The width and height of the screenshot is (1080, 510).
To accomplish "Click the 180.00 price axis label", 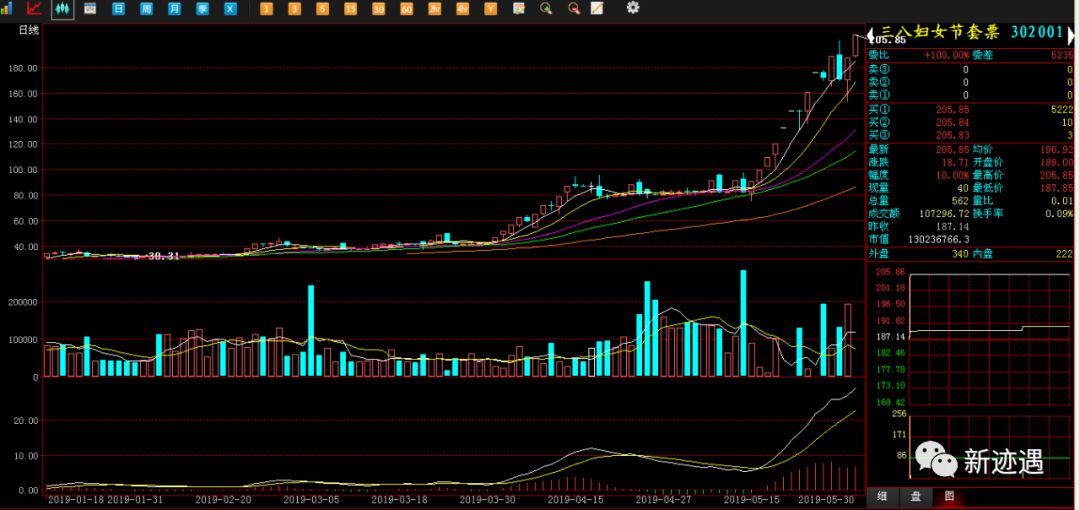I will click(25, 68).
